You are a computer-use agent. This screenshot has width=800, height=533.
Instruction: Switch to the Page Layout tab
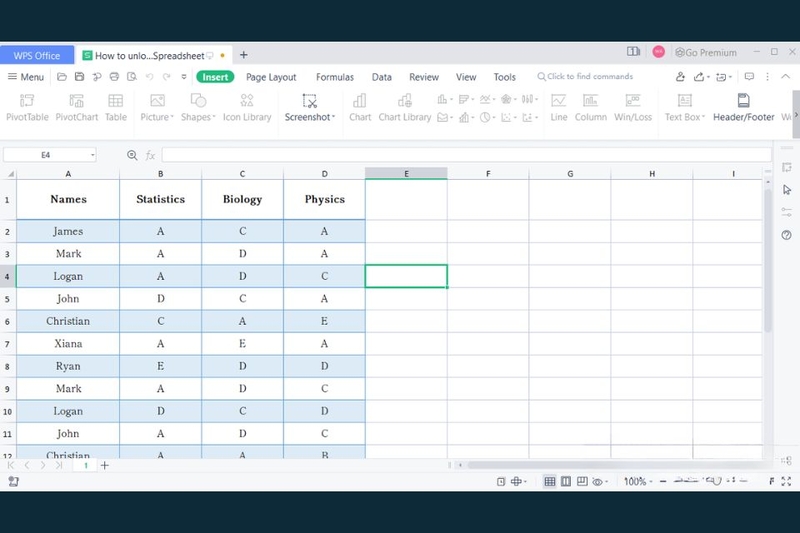[x=271, y=77]
